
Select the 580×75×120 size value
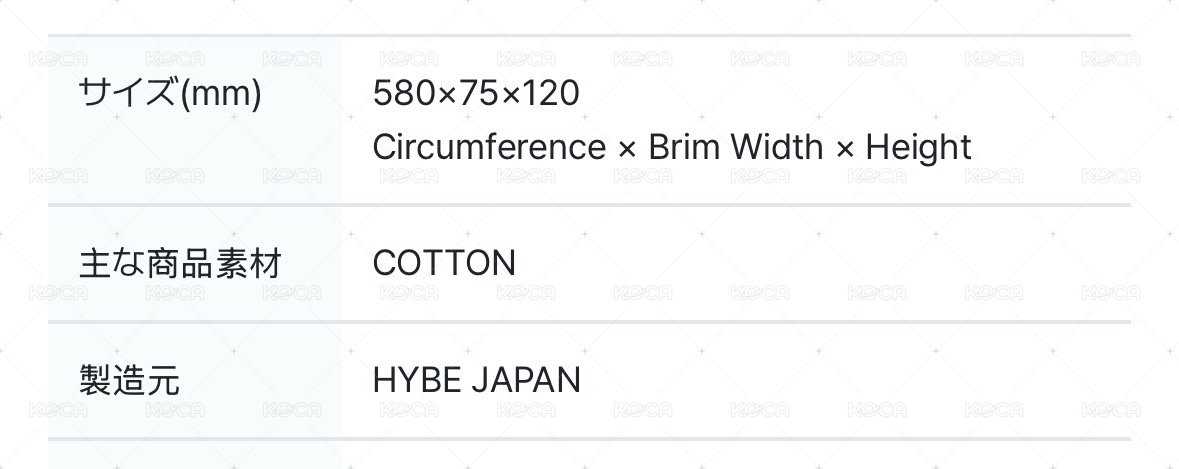click(476, 94)
